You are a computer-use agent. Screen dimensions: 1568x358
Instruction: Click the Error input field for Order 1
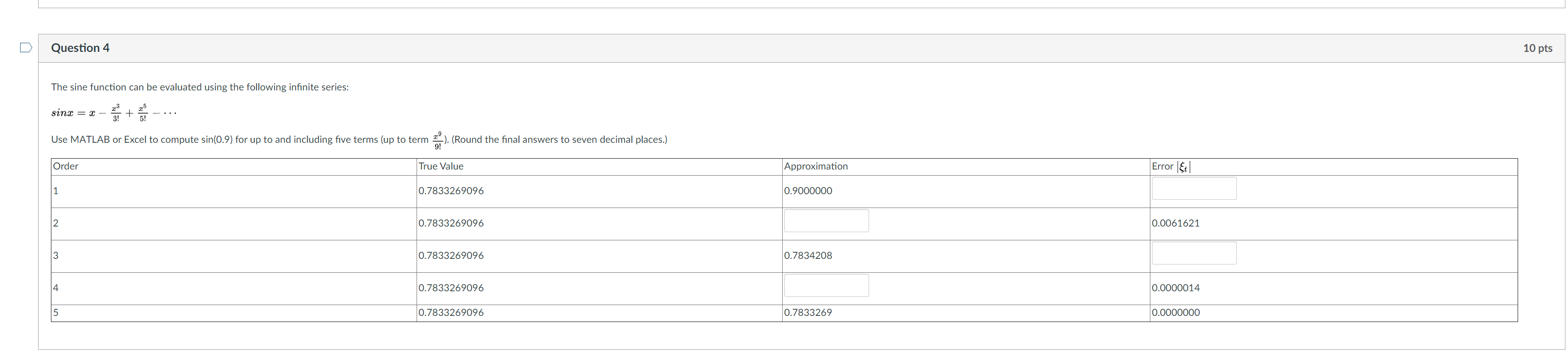point(1194,189)
